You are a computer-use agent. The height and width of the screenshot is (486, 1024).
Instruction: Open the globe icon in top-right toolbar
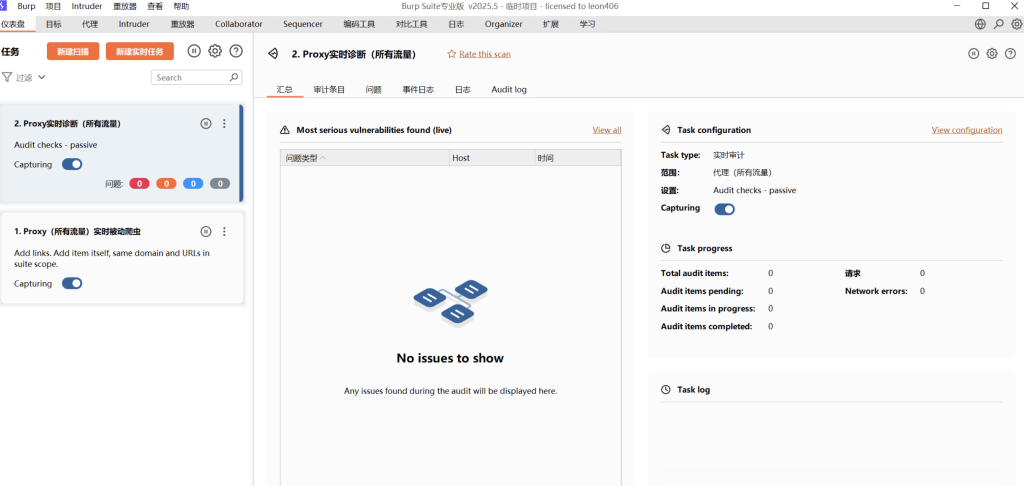[980, 24]
